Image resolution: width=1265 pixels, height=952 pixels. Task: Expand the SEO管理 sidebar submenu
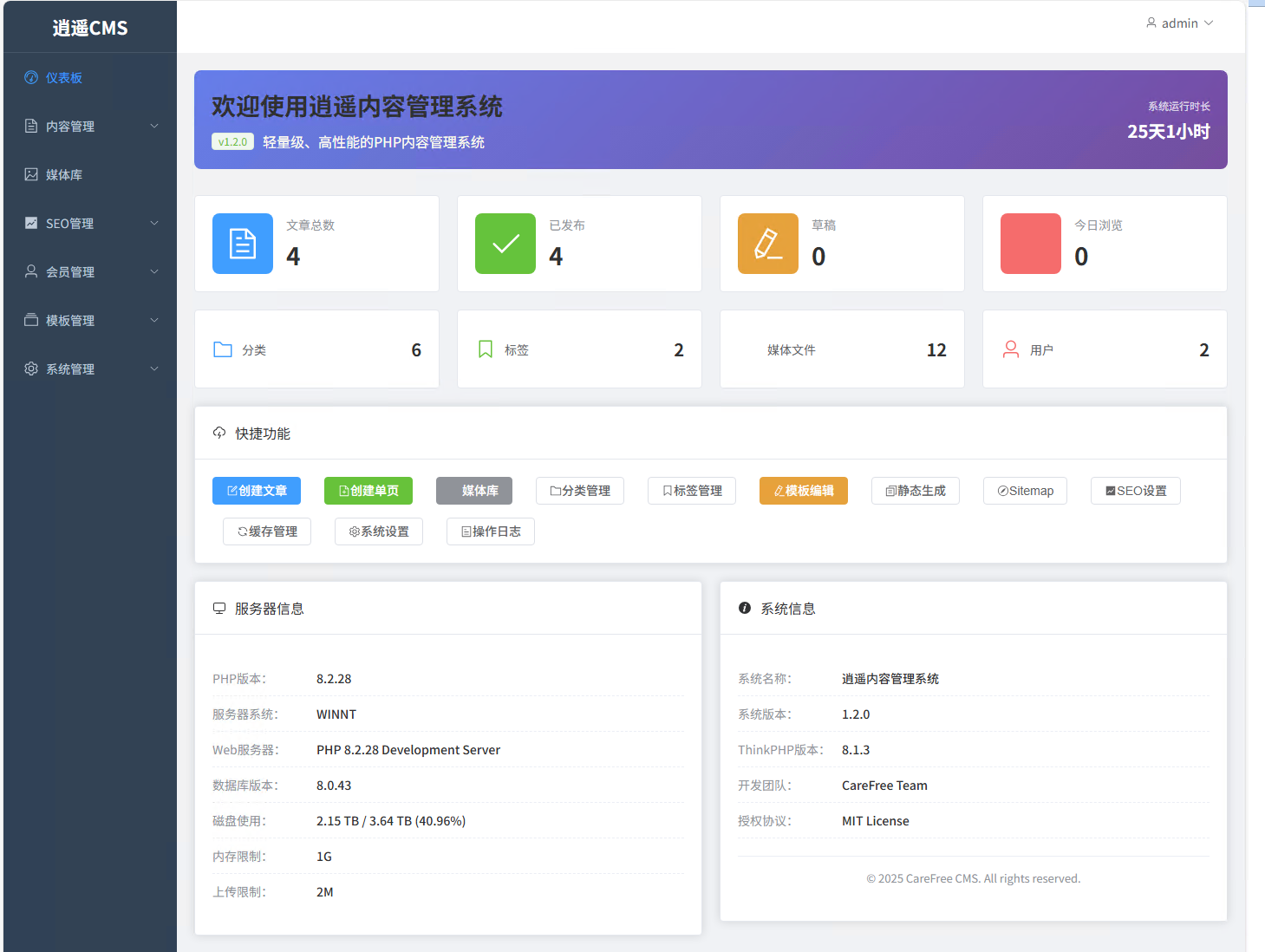(x=90, y=223)
